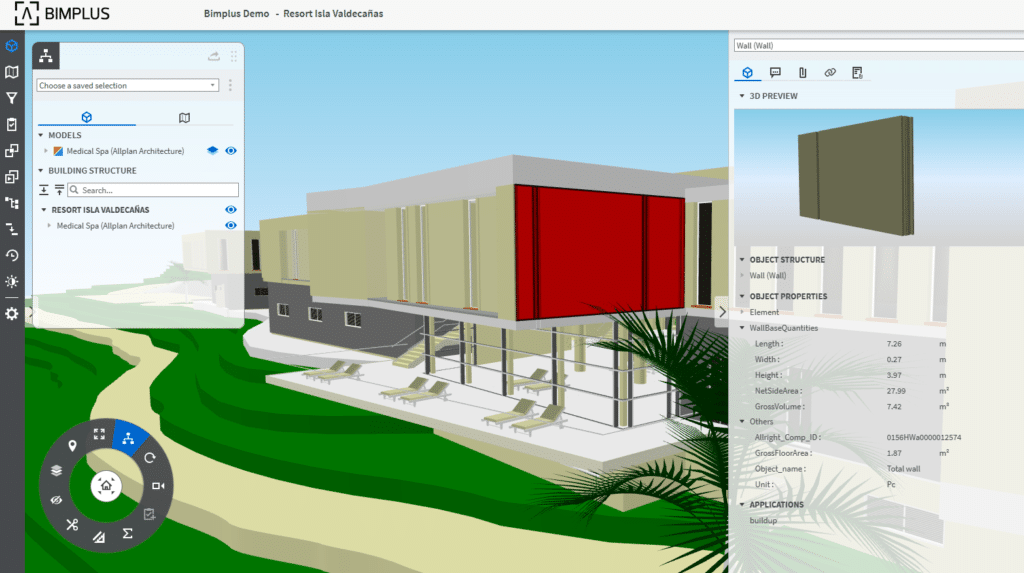Select the scissors section tool in radial menu
Screen dimensions: 1024x573
[x=72, y=524]
